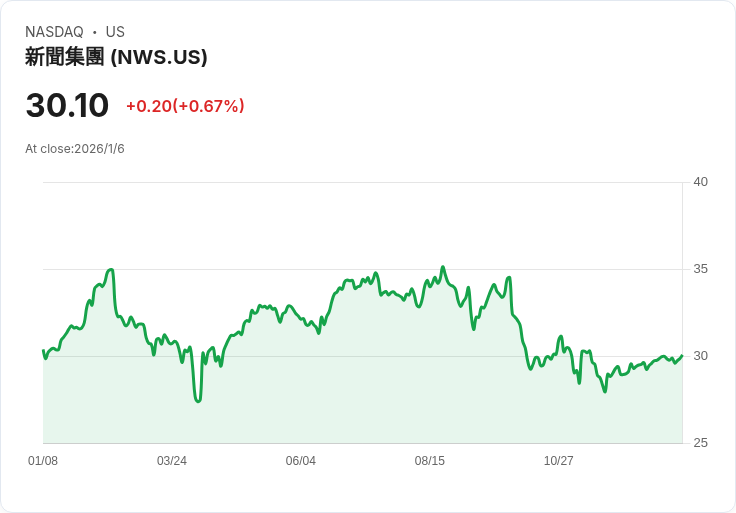The image size is (736, 513).
Task: Select the 06/04 date on the x-axis
Action: click(x=301, y=461)
